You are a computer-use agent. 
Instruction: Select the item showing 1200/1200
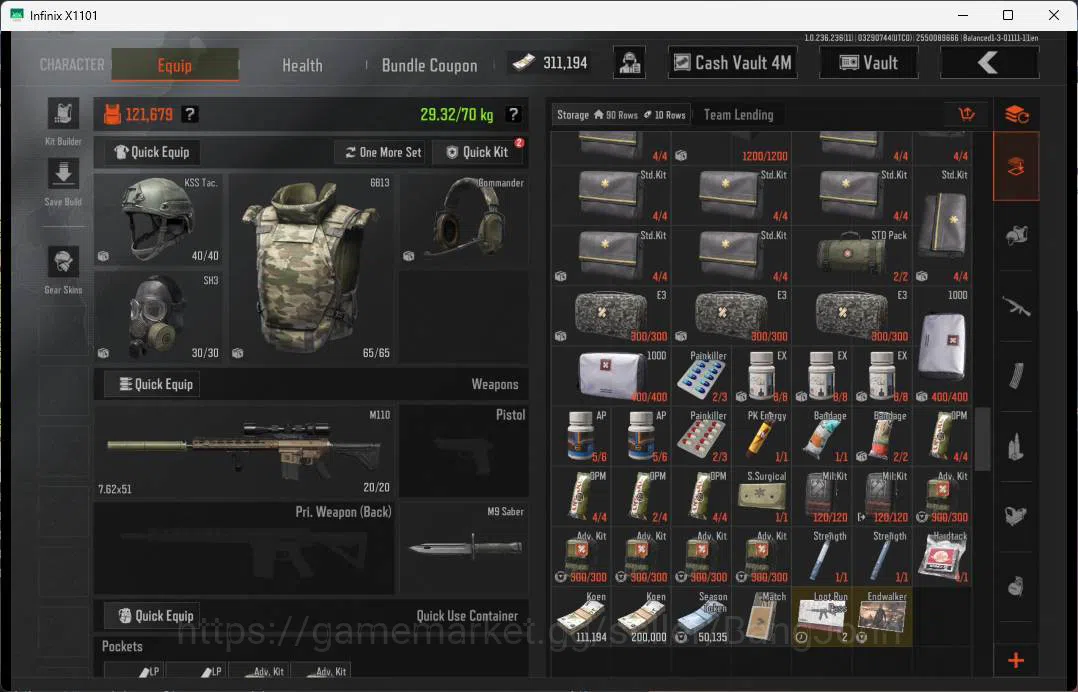(x=732, y=148)
